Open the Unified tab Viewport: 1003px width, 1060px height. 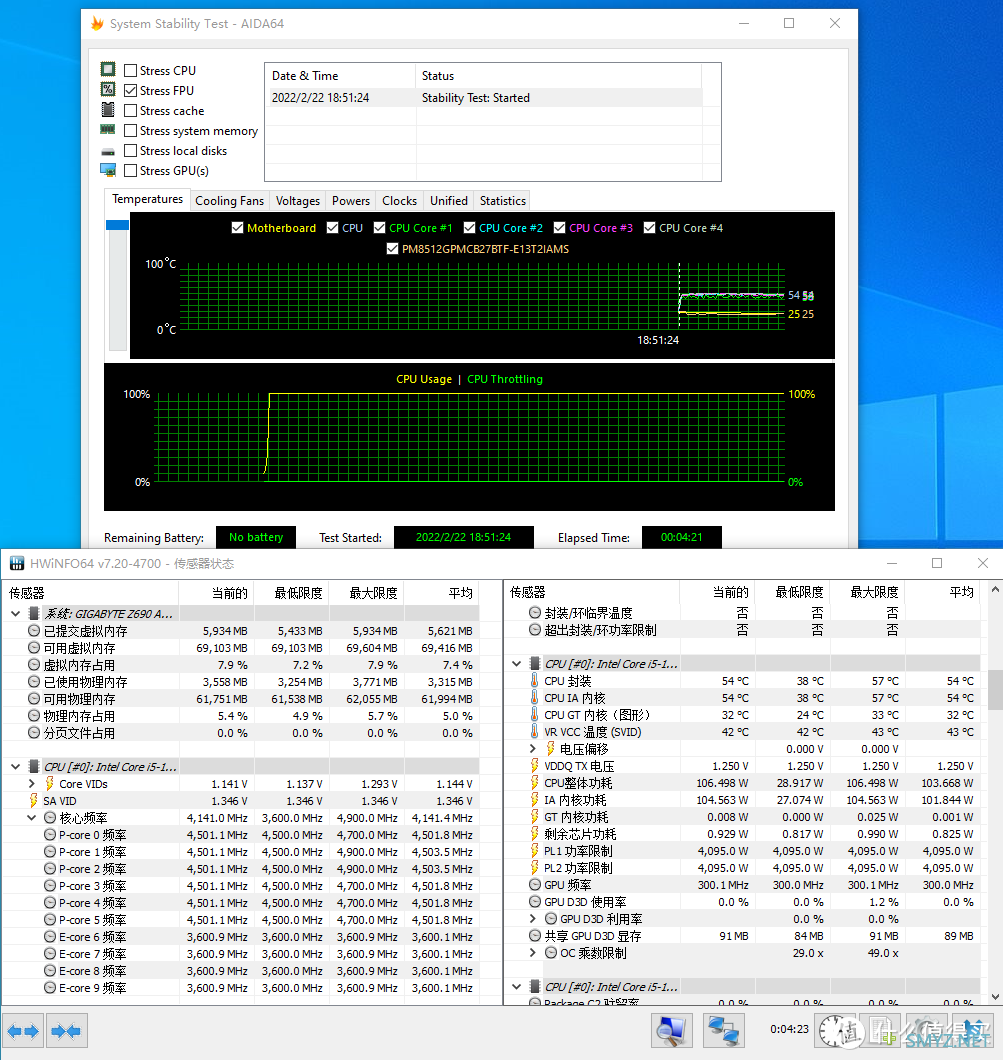449,201
